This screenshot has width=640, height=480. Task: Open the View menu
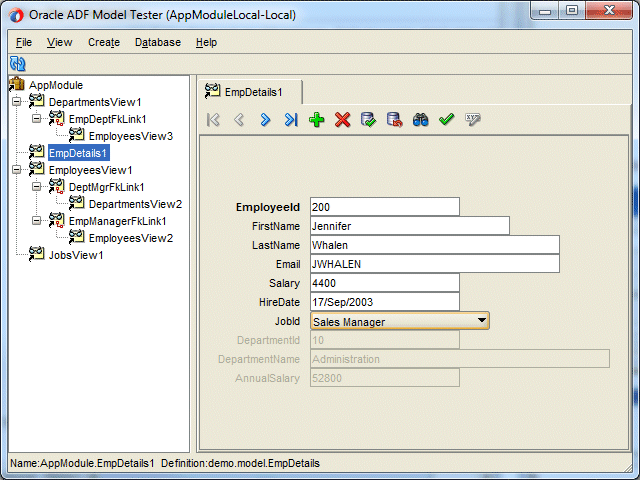pos(60,42)
